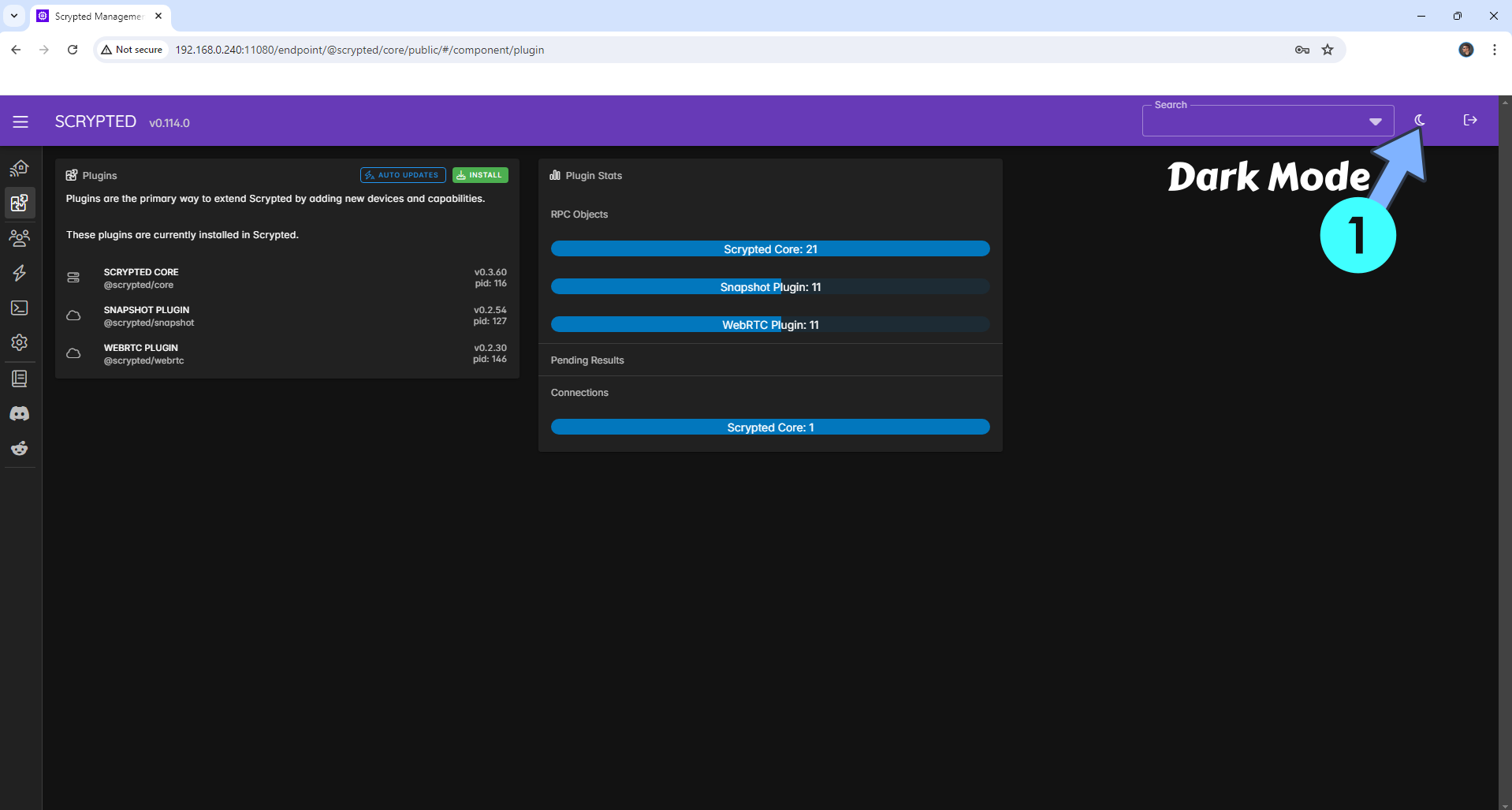1512x810 pixels.
Task: Open Devices sidebar icon
Action: 20,167
